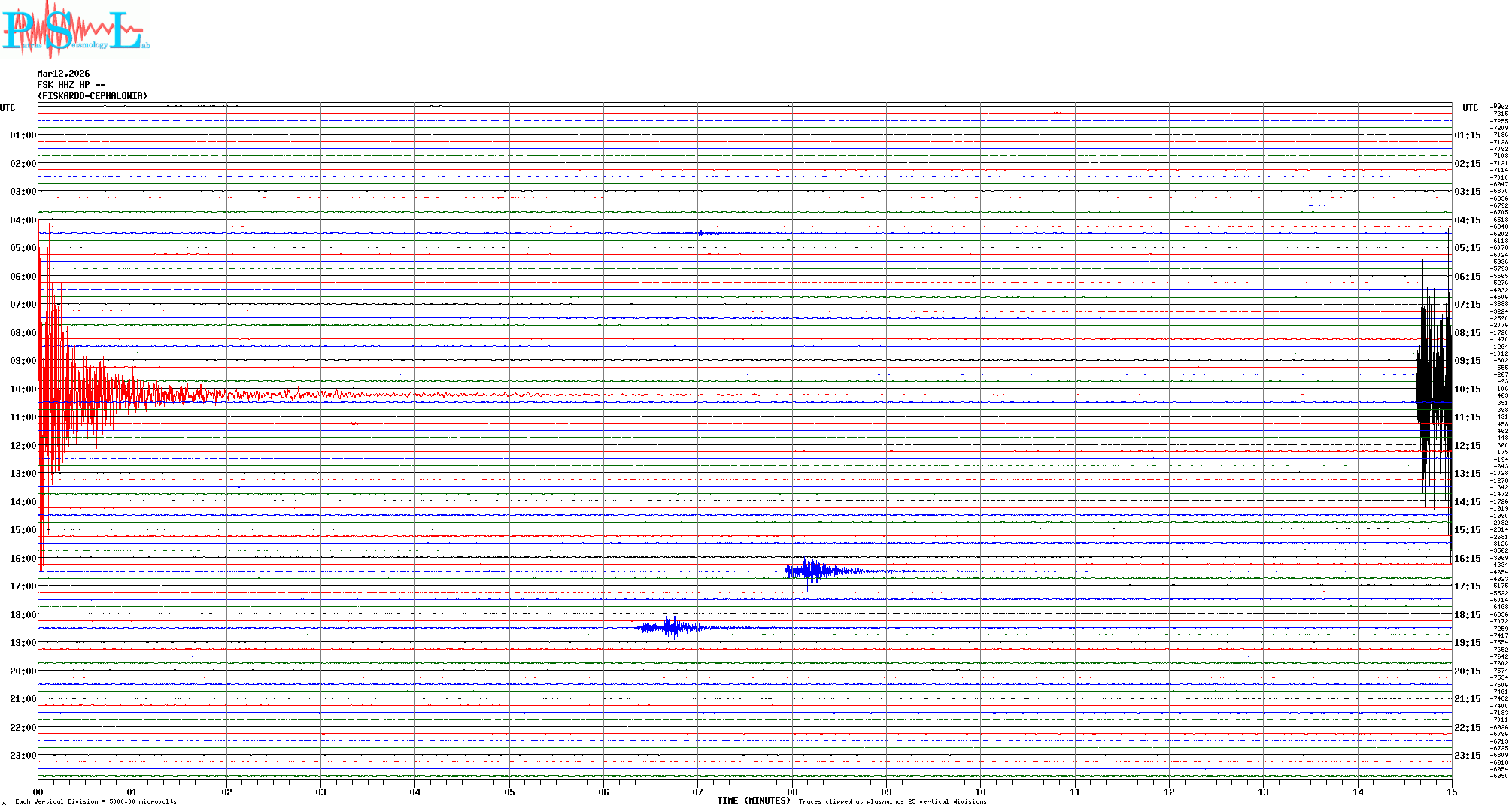This screenshot has width=1512, height=812.
Task: Click the 16:15 time label on right axis
Action: 1467,559
